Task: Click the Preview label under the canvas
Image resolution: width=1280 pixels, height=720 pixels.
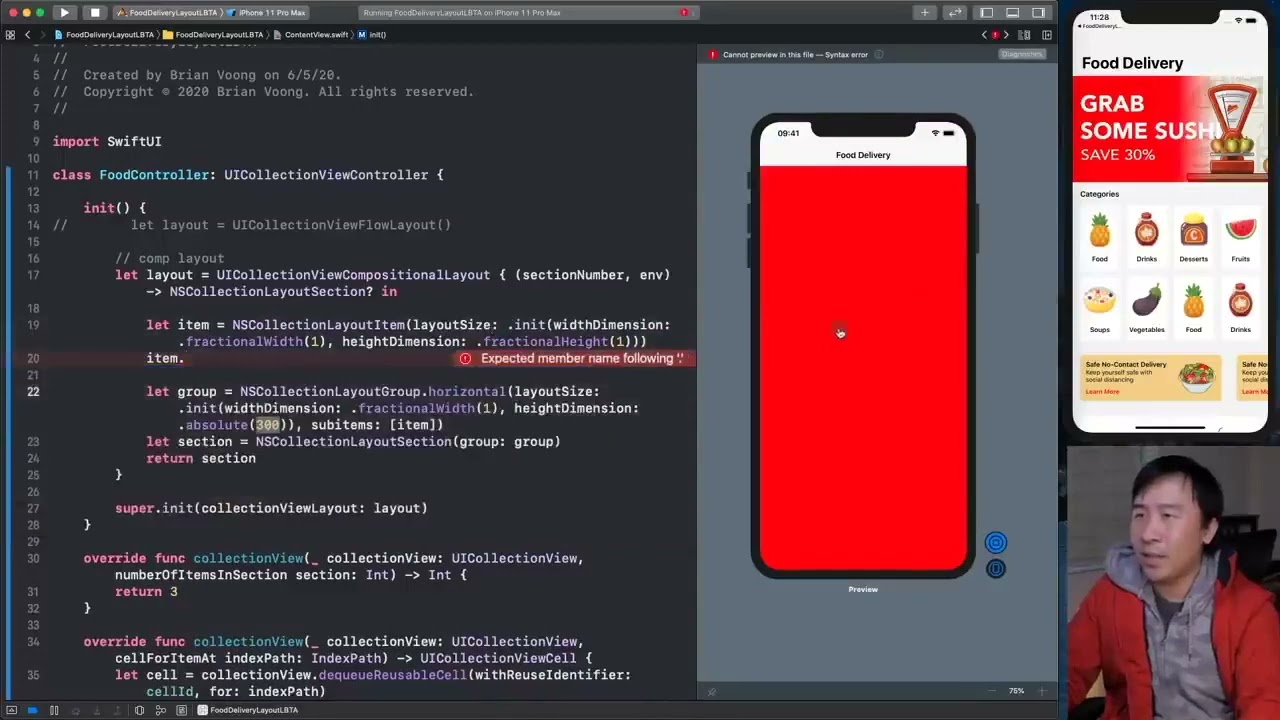Action: 863,589
